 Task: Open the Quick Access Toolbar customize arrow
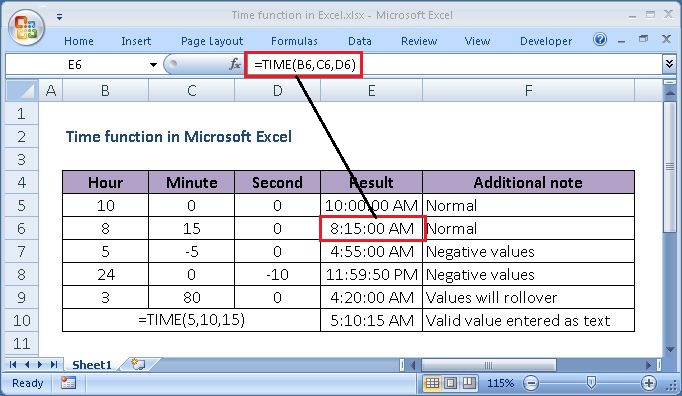pos(59,17)
